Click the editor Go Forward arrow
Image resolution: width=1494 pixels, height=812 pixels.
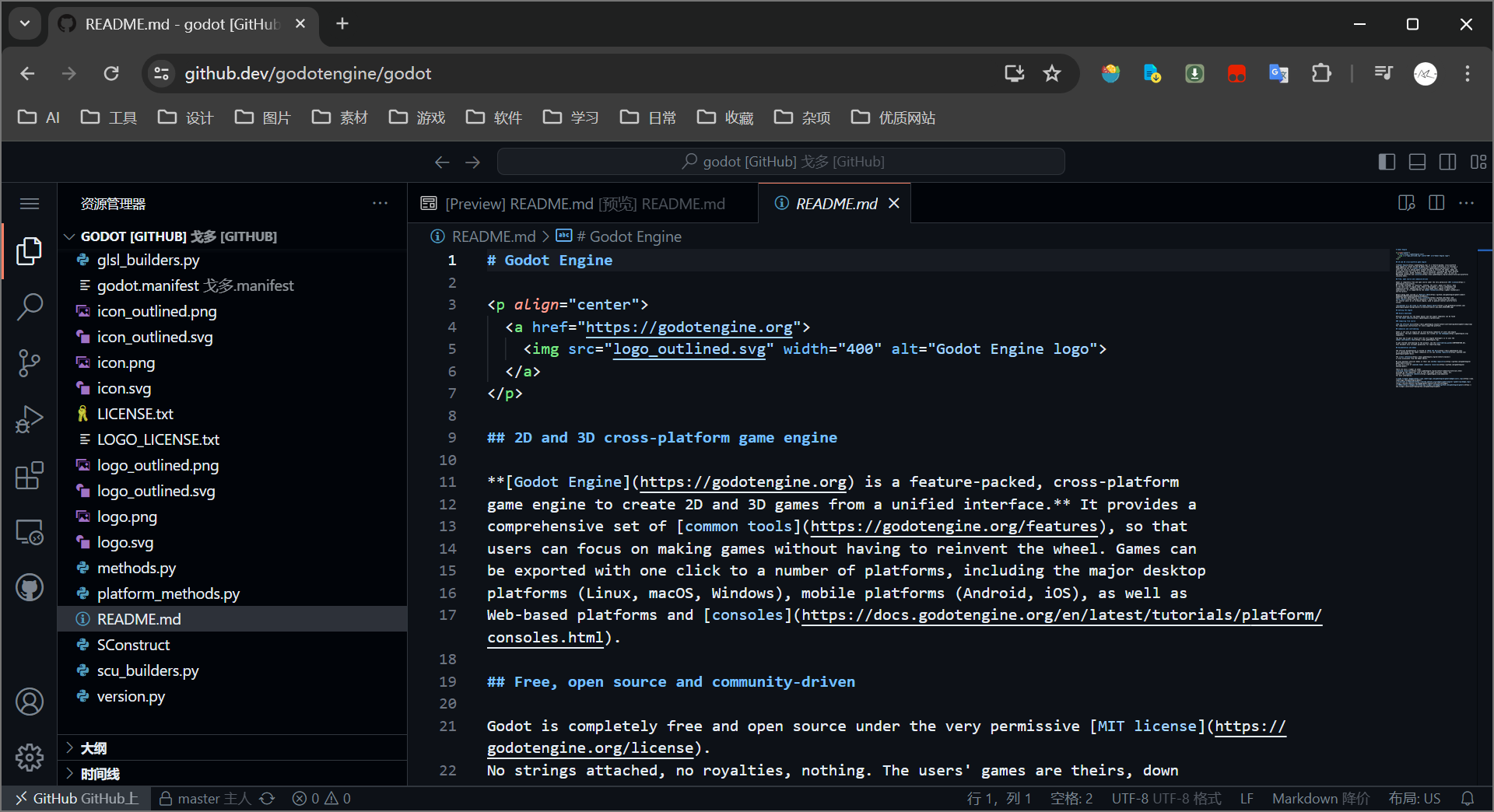tap(472, 162)
